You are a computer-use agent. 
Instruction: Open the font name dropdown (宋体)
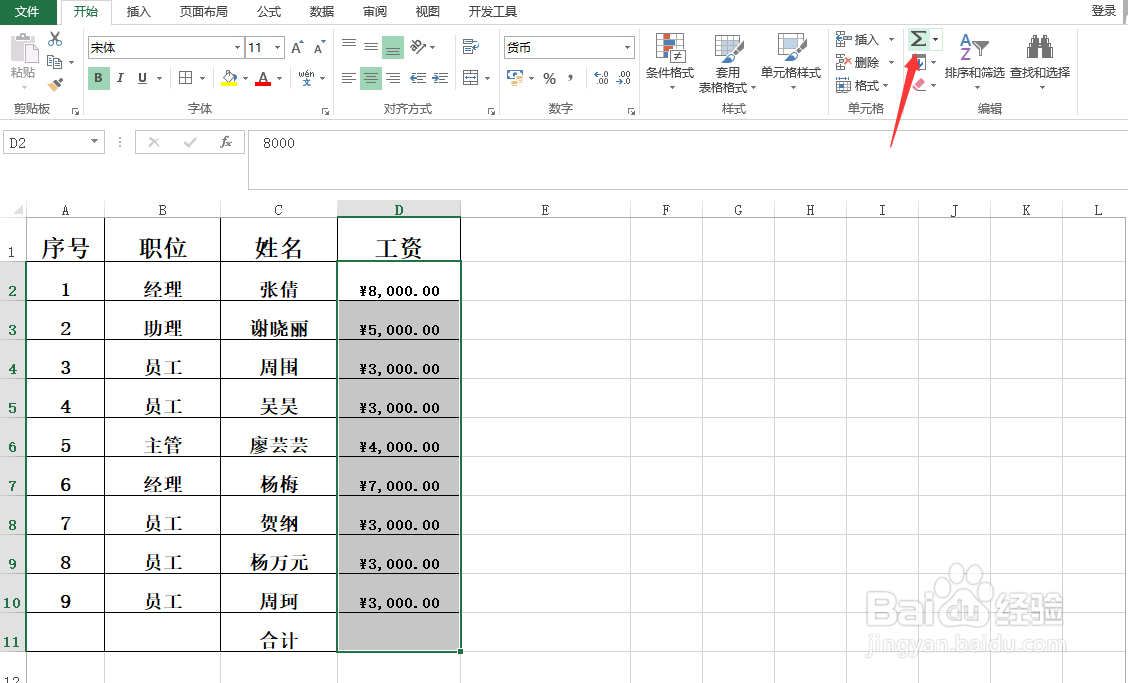[x=237, y=48]
